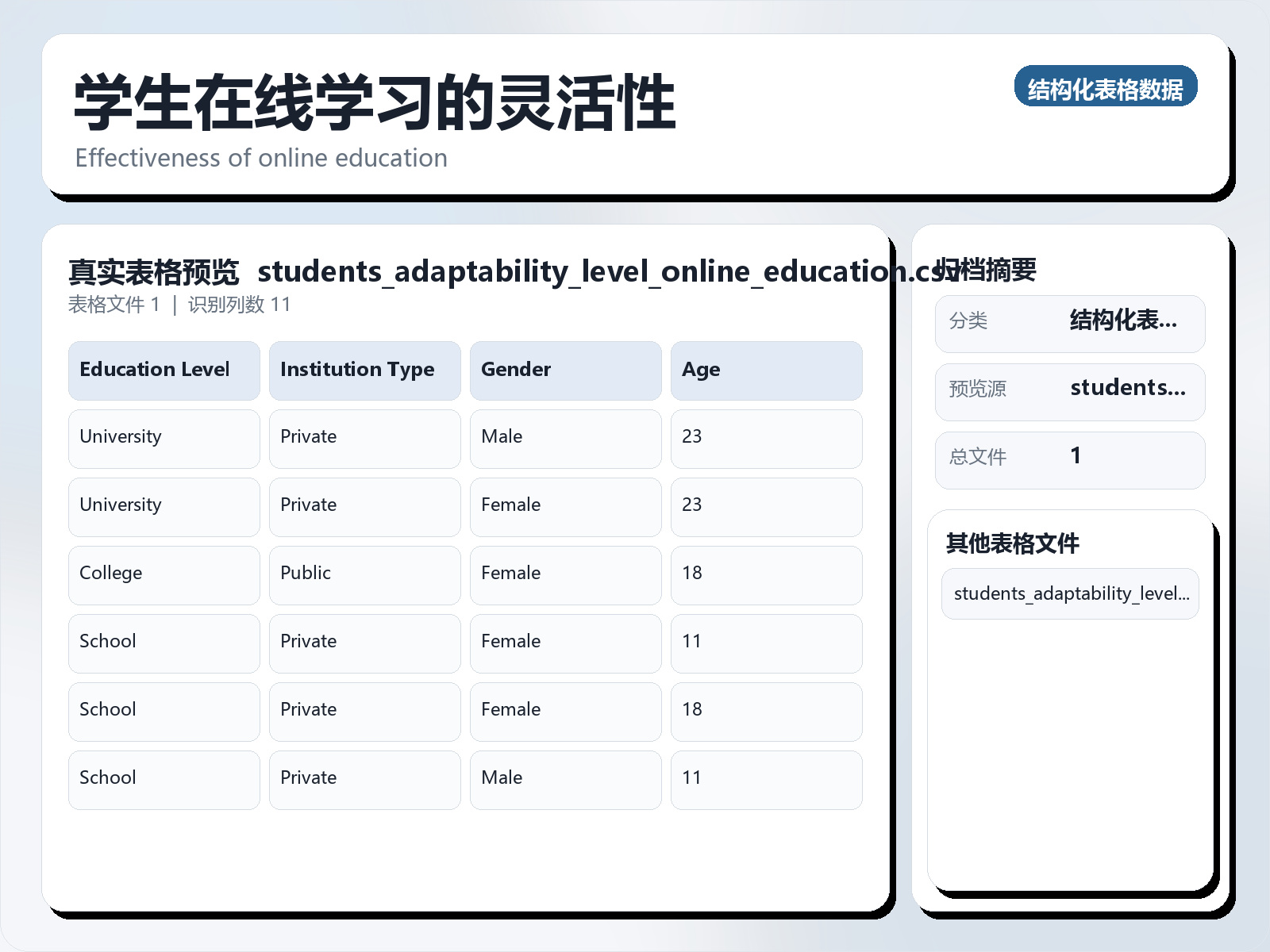1270x952 pixels.
Task: Select the 总文件 total files field
Action: coord(1070,459)
